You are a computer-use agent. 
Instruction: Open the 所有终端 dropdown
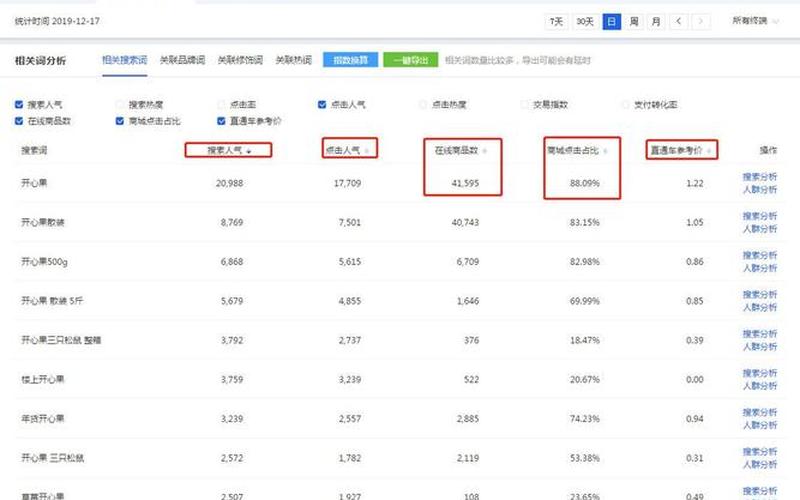click(755, 21)
